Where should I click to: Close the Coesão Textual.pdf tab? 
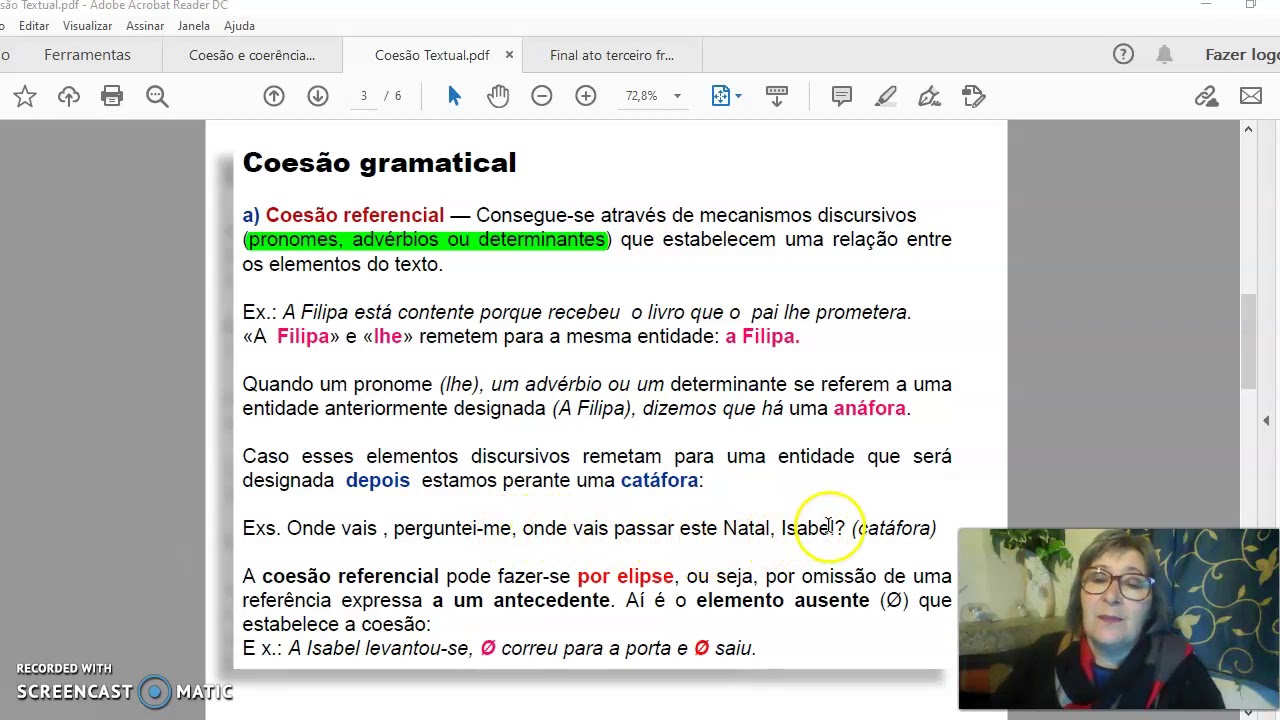509,55
